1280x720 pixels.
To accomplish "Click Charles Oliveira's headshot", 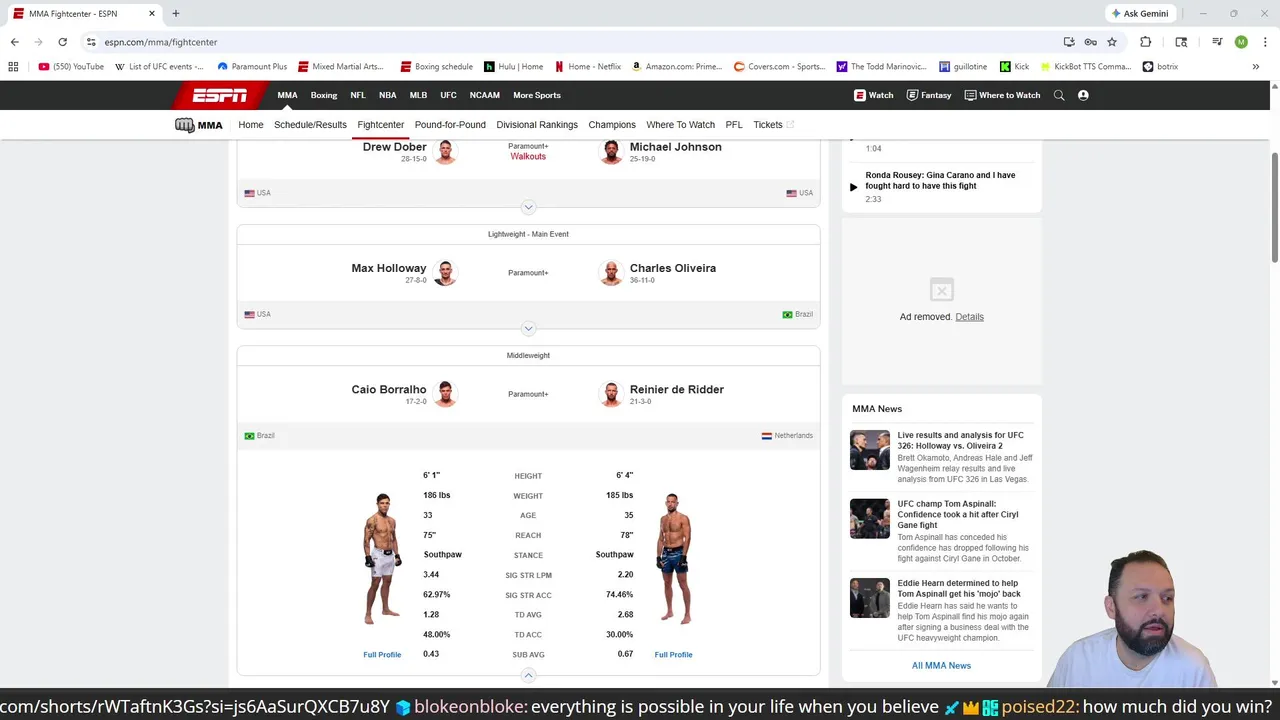I will tap(611, 273).
